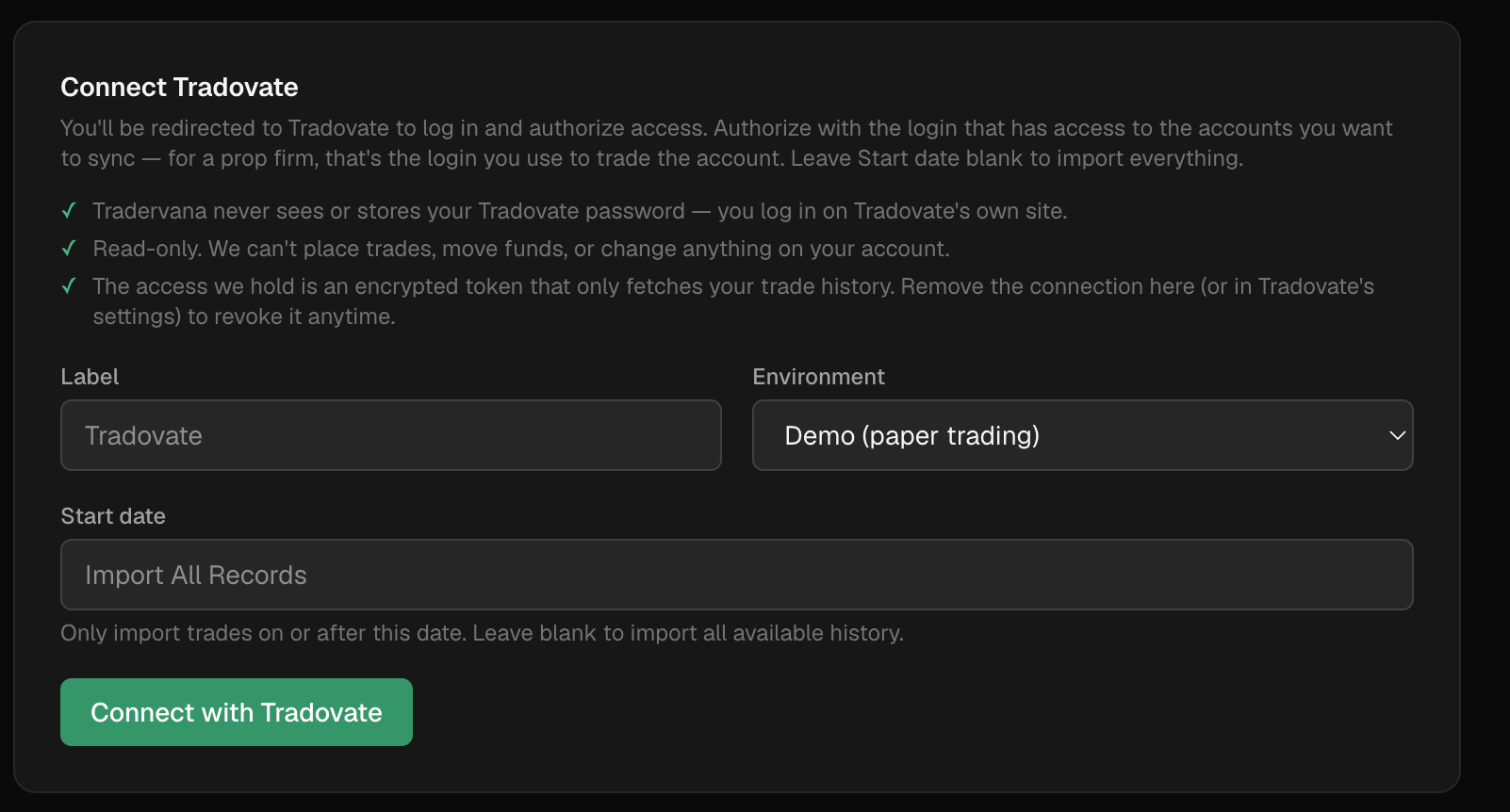Click the checkmark beside encrypted token line
1510x812 pixels.
click(x=69, y=286)
